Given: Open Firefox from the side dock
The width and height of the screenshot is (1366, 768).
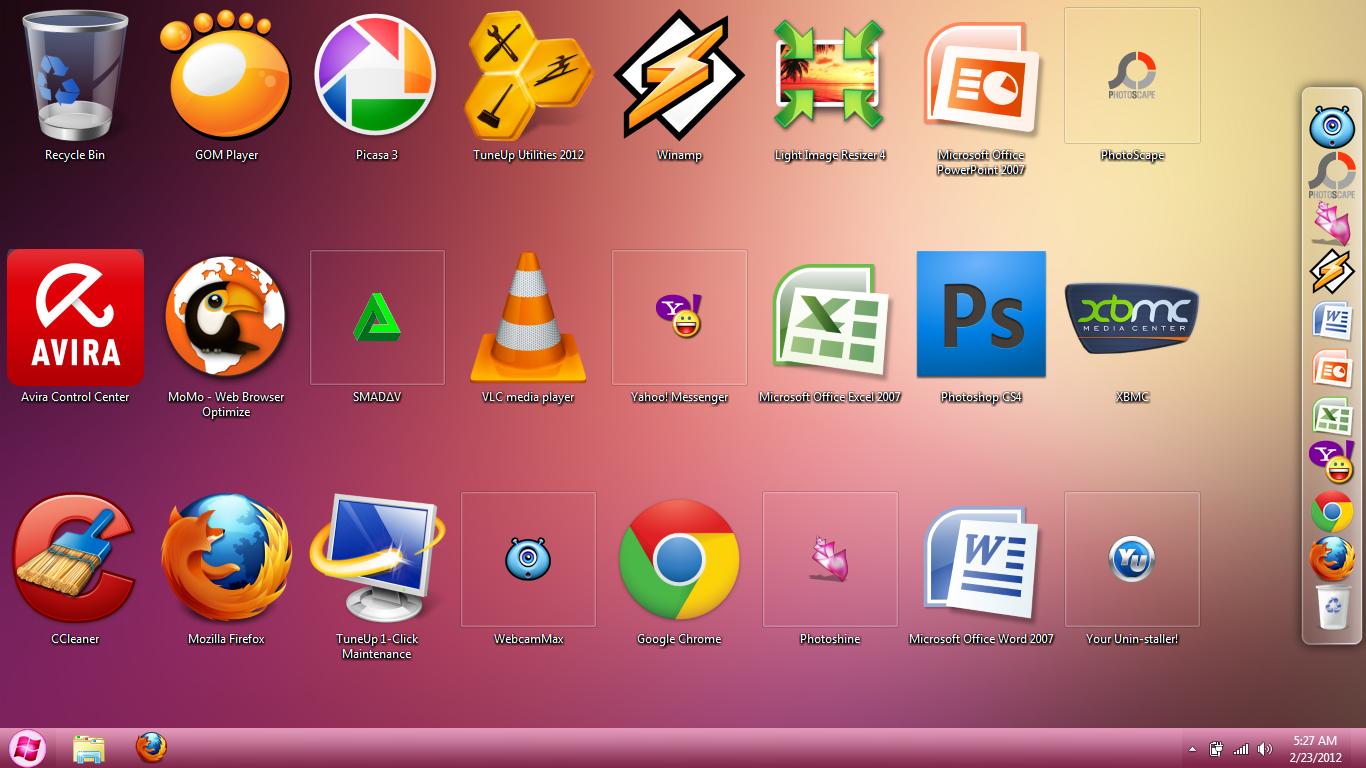Looking at the screenshot, I should pos(1331,559).
